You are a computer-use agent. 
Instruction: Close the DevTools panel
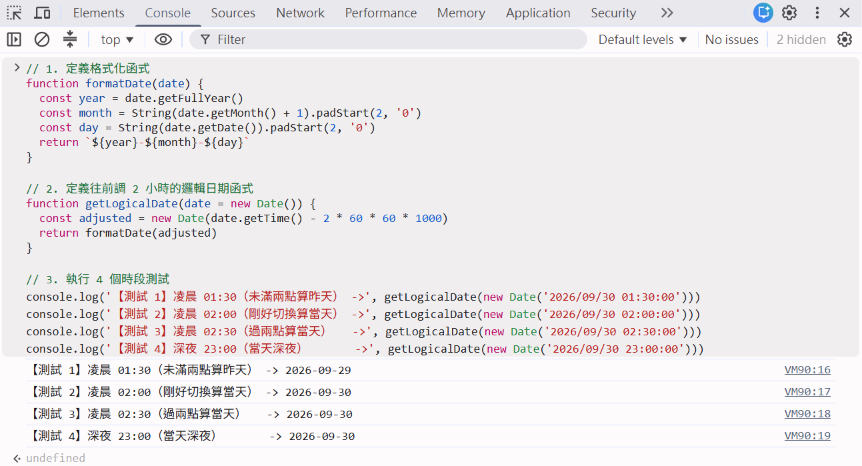point(845,13)
